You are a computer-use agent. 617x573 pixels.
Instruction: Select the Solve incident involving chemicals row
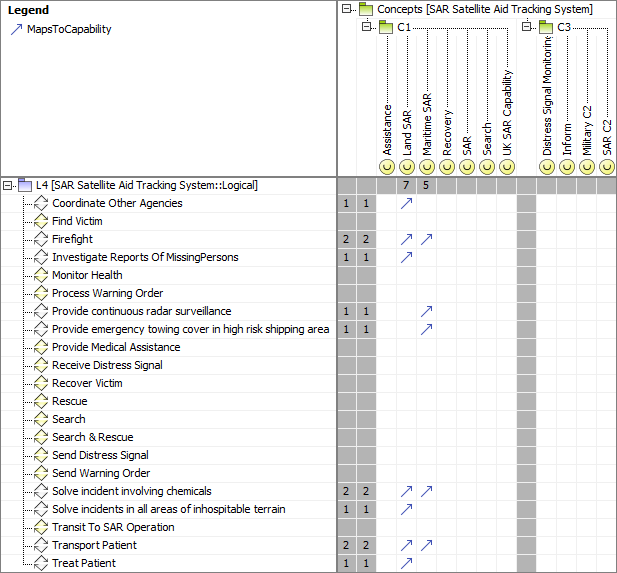168,491
